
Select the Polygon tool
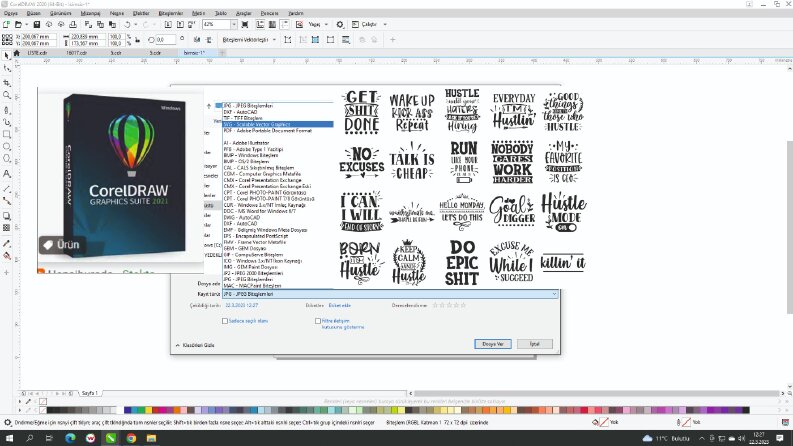(x=7, y=159)
